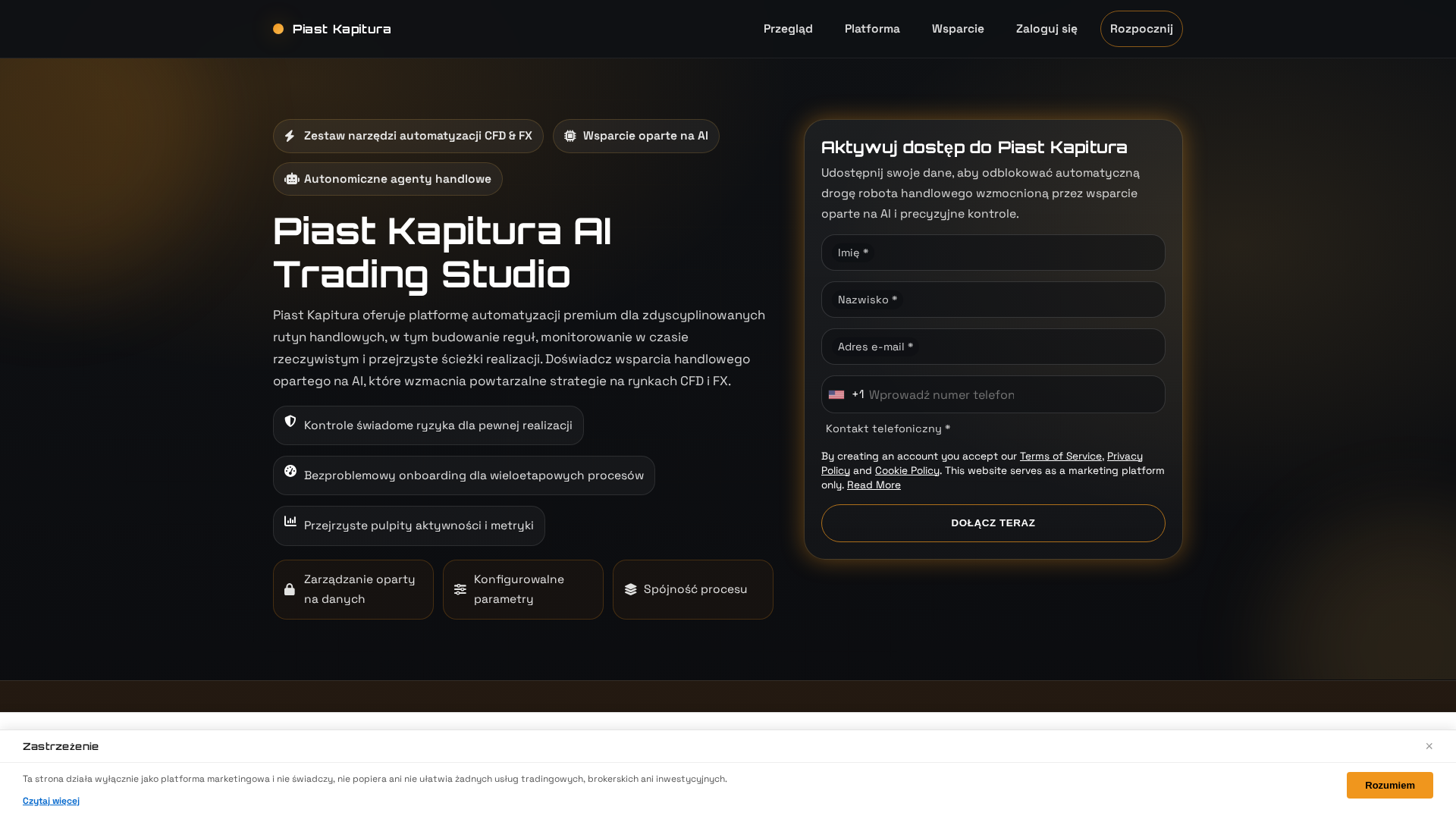
Task: Click the Kontakt telefoniczny label
Action: click(888, 428)
